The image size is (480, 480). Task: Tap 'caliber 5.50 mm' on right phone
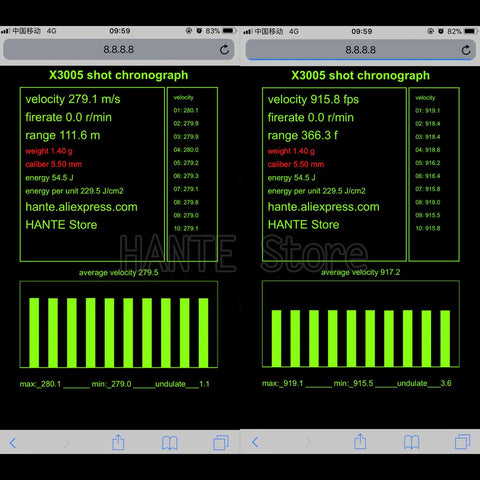tap(296, 164)
